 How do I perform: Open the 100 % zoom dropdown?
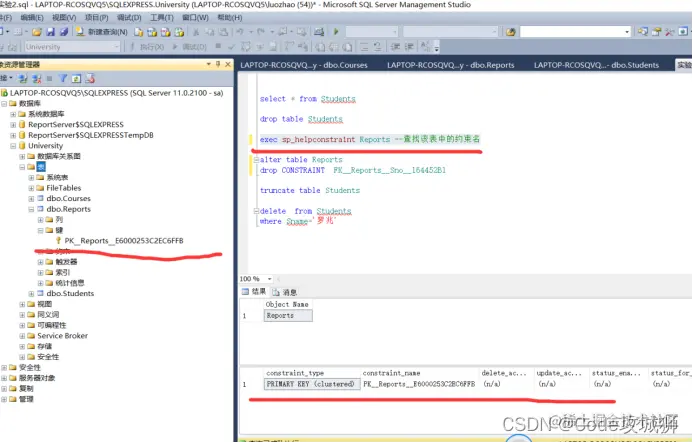(x=270, y=279)
